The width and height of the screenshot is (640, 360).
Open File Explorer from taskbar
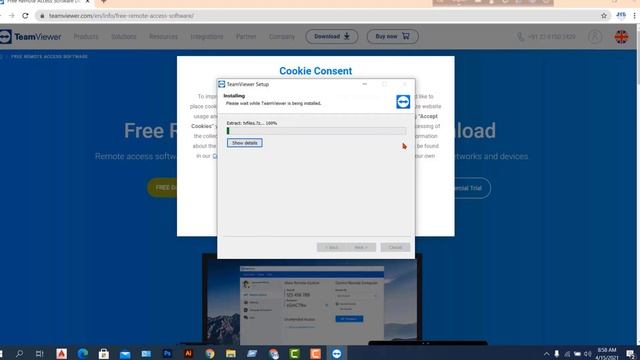pos(231,353)
